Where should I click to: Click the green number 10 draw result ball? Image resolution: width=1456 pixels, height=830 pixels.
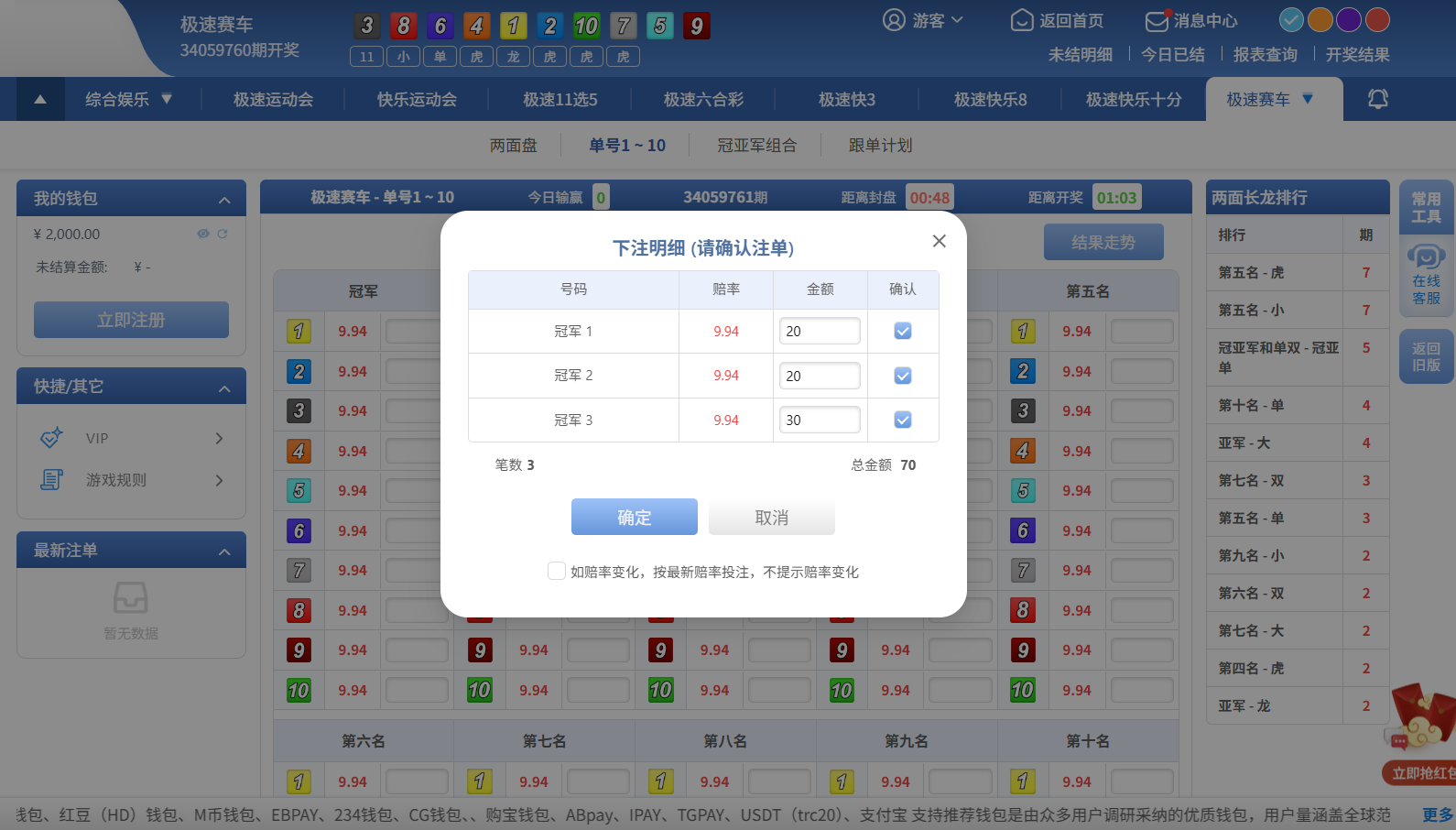click(587, 26)
